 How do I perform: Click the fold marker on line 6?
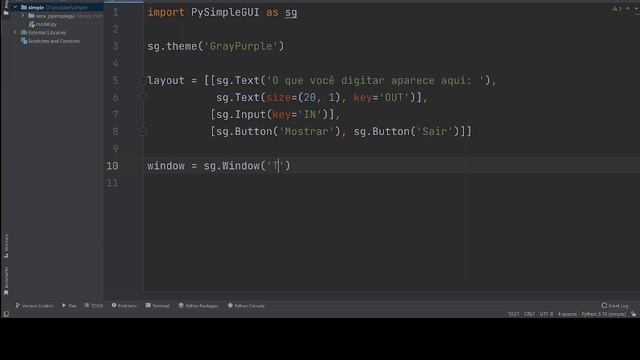(143, 97)
